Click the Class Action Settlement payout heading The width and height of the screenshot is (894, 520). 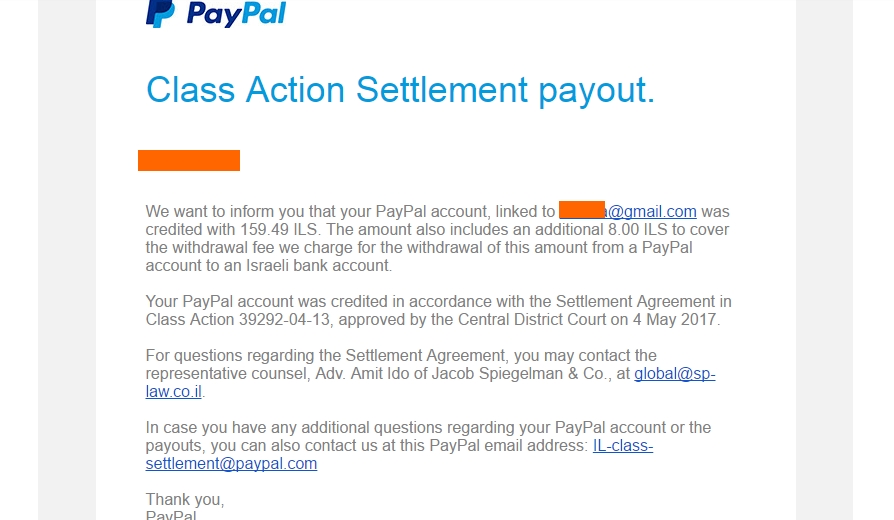(x=400, y=90)
